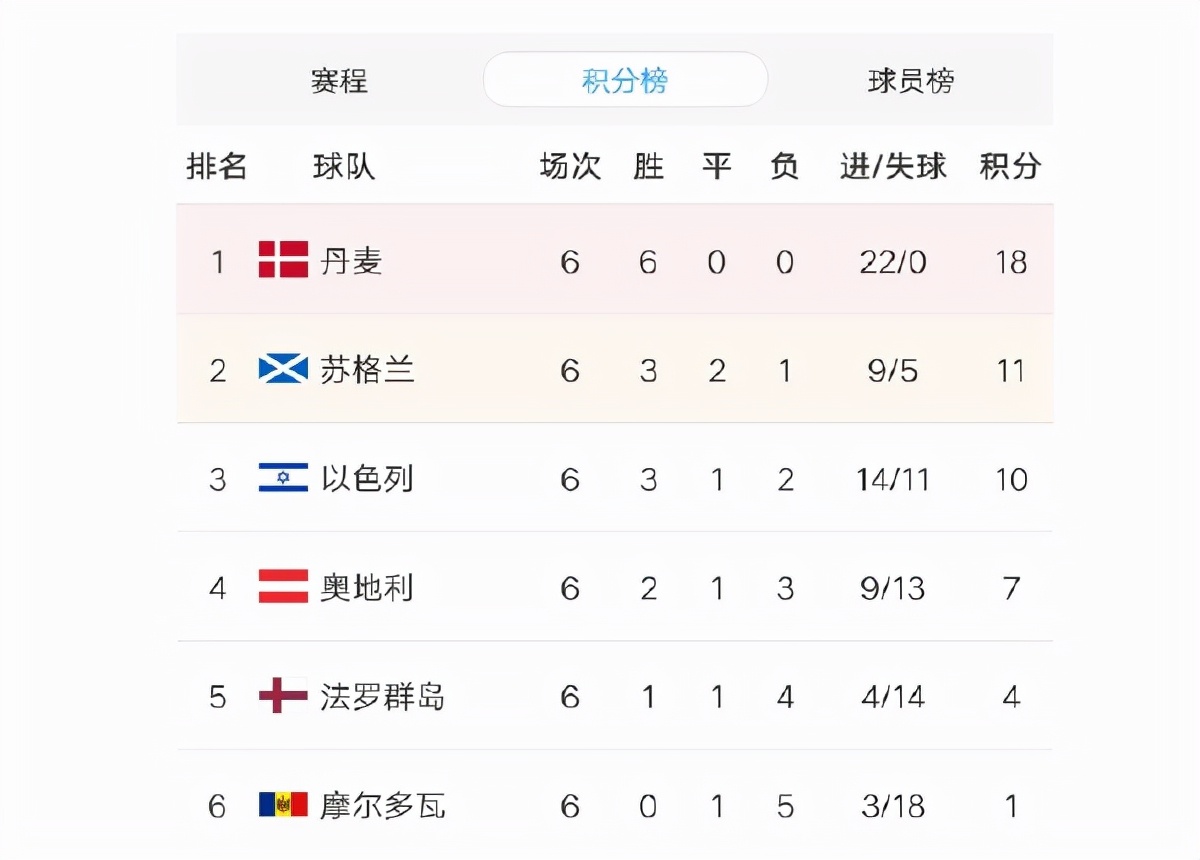Click the Denmark flag icon
Image resolution: width=1200 pixels, height=860 pixels.
tap(283, 260)
